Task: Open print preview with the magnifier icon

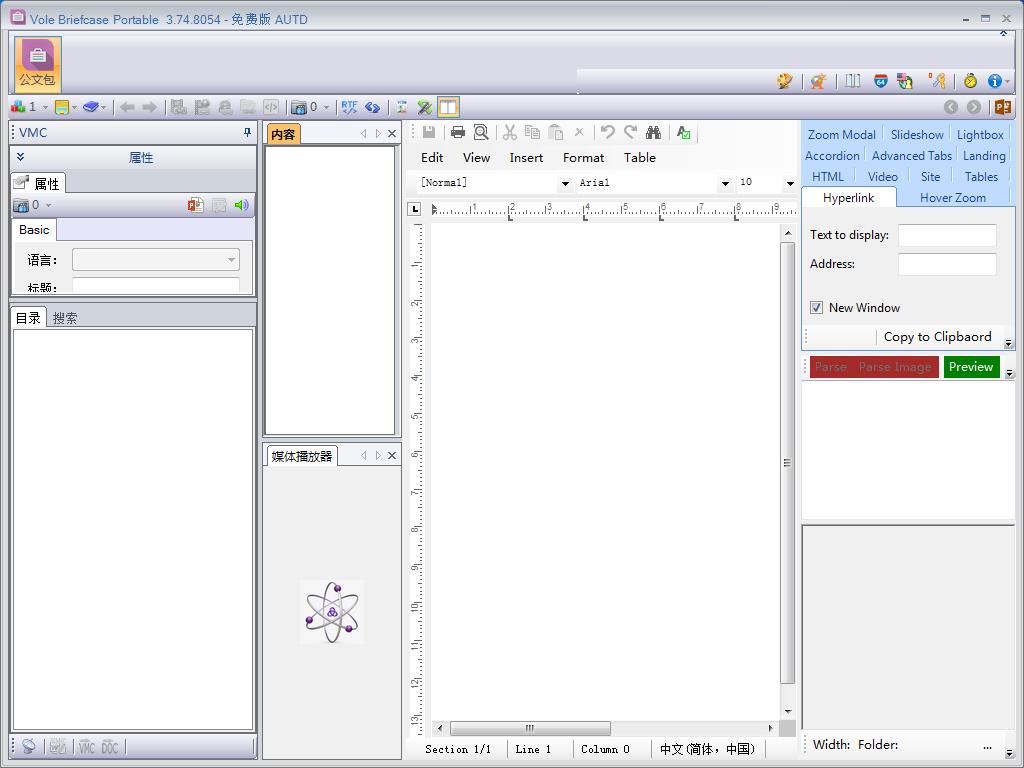Action: pos(481,132)
